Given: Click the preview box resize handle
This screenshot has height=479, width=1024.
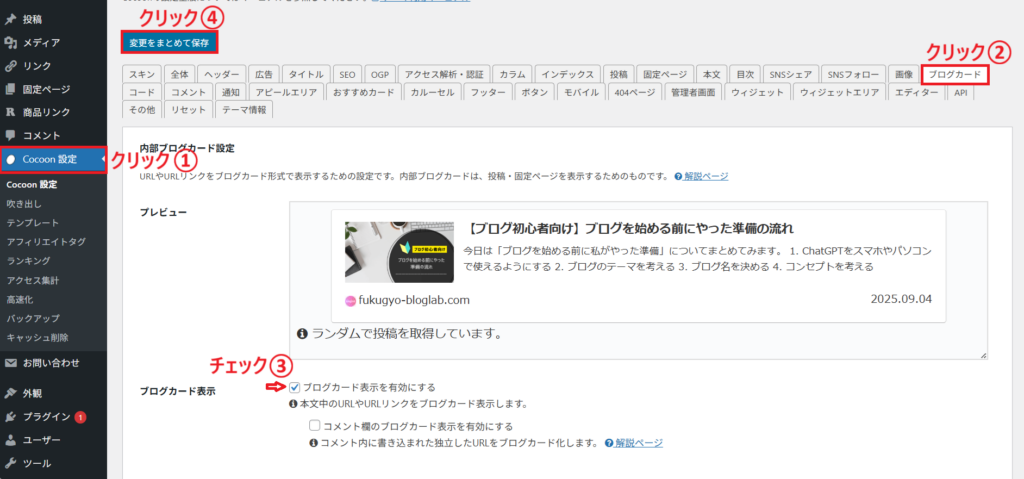Looking at the screenshot, I should click(983, 354).
